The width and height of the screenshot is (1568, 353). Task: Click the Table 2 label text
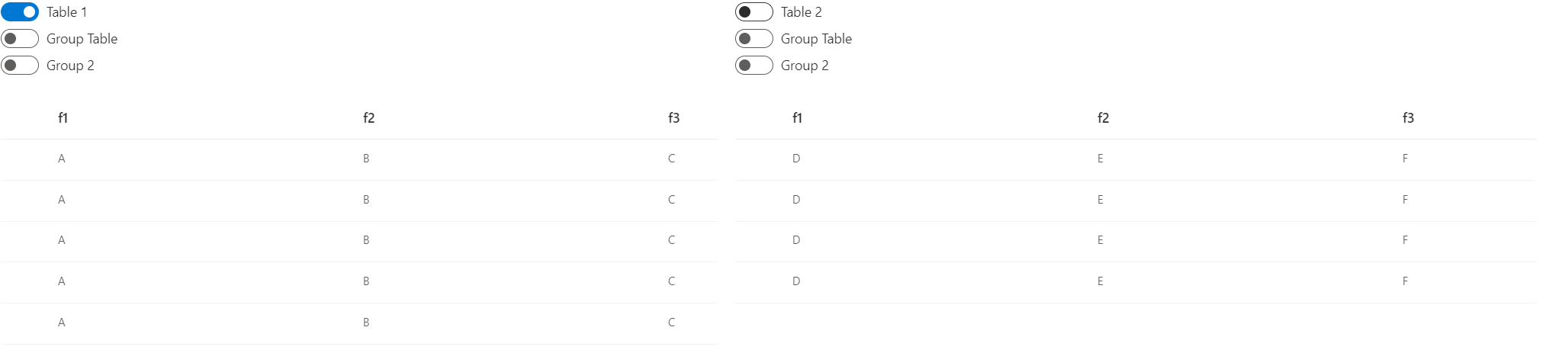point(801,12)
